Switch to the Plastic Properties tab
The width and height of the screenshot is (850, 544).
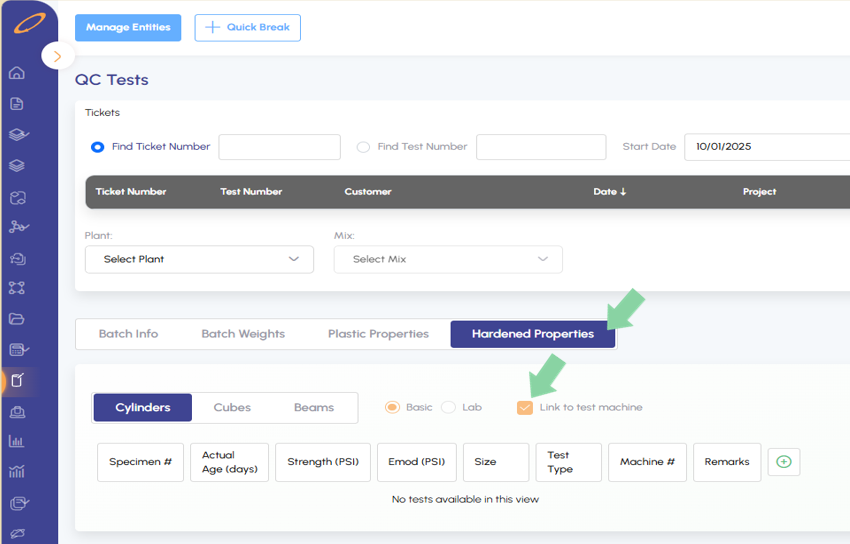click(378, 334)
